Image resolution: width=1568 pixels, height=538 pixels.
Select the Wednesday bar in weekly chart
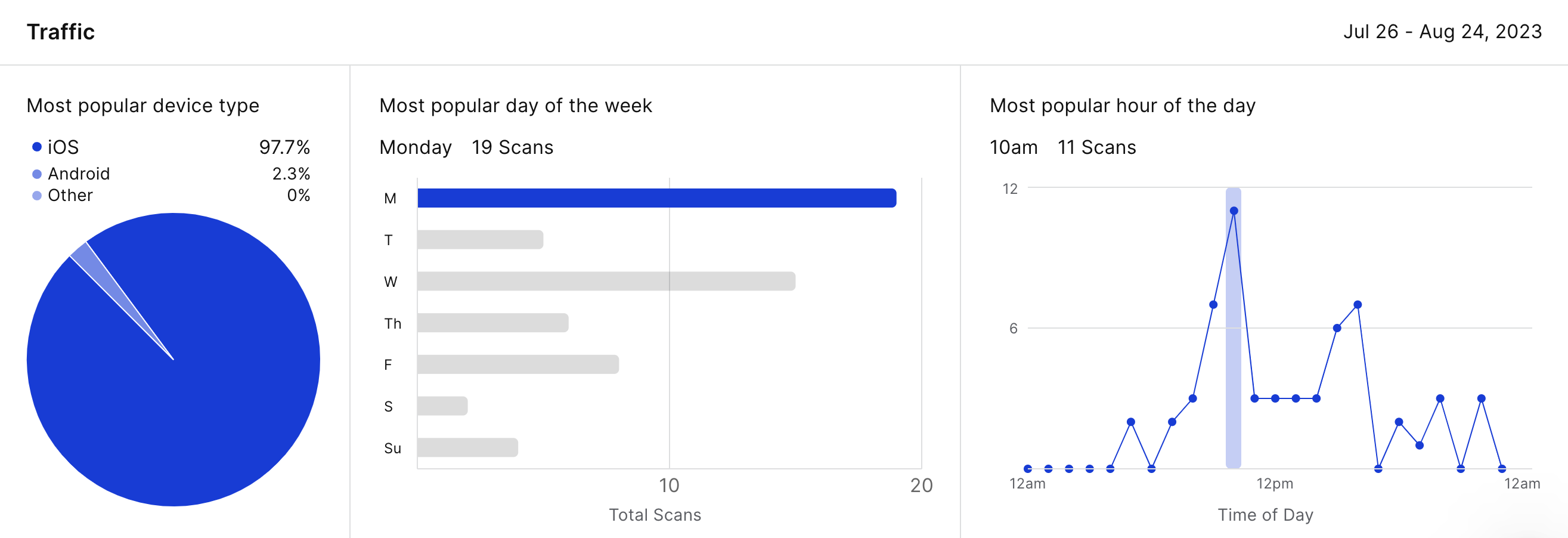point(606,281)
